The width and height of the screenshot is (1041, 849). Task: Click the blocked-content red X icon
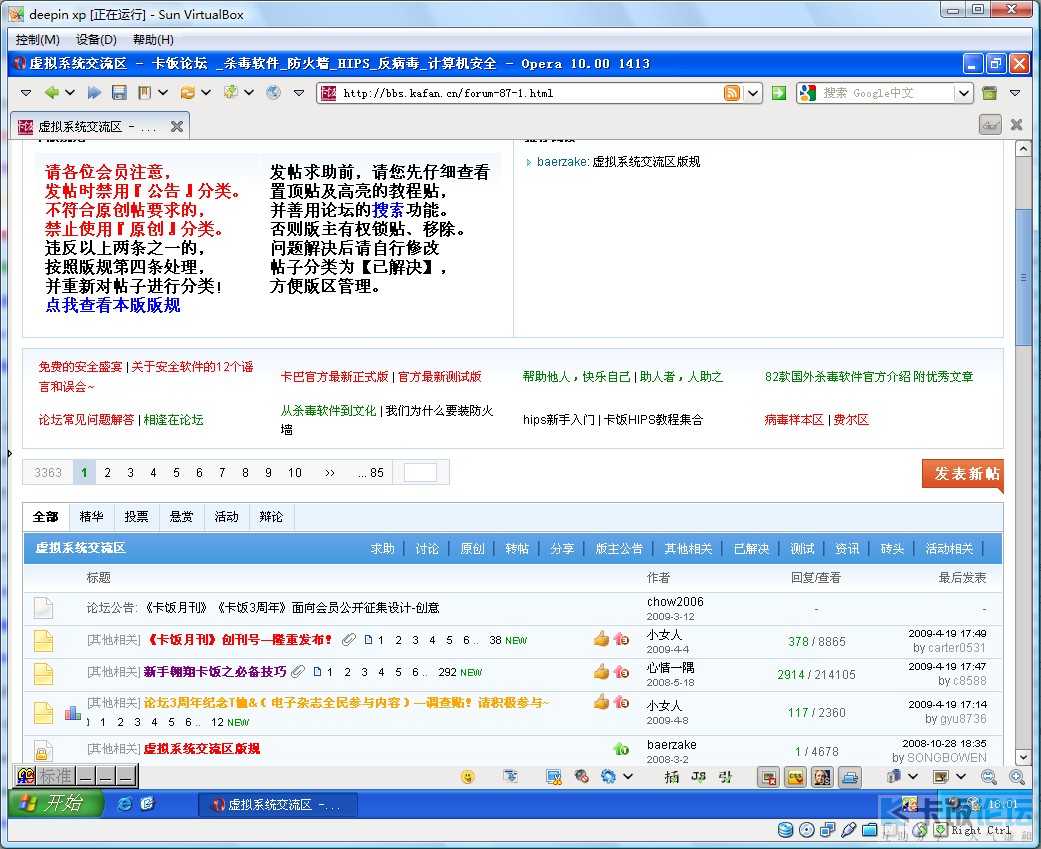(x=769, y=777)
